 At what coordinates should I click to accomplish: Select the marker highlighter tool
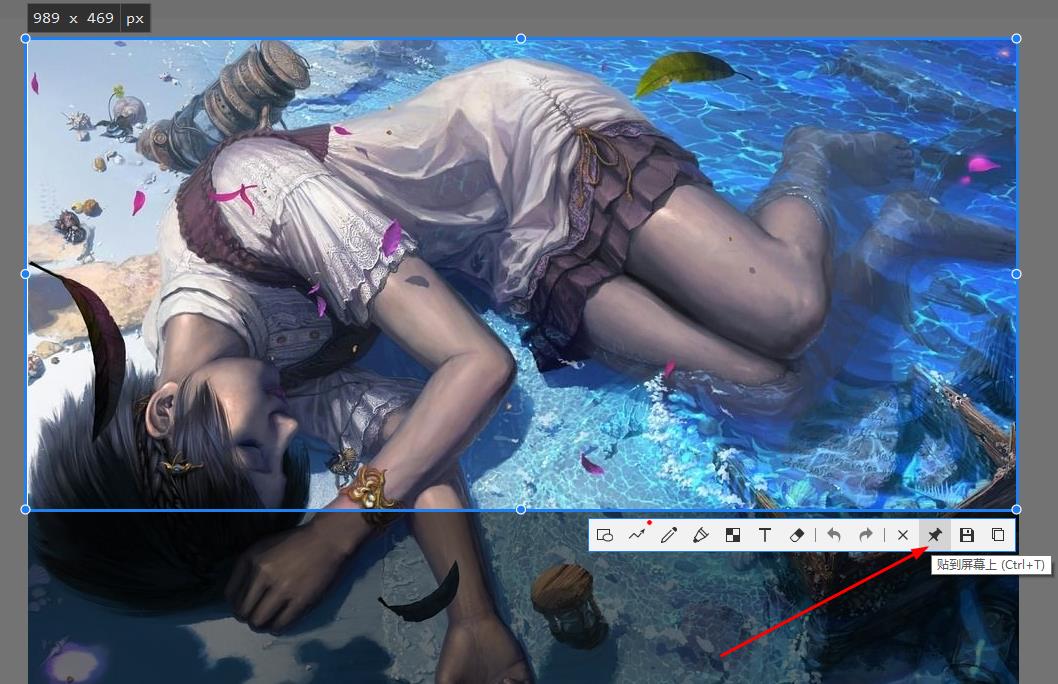coord(700,535)
